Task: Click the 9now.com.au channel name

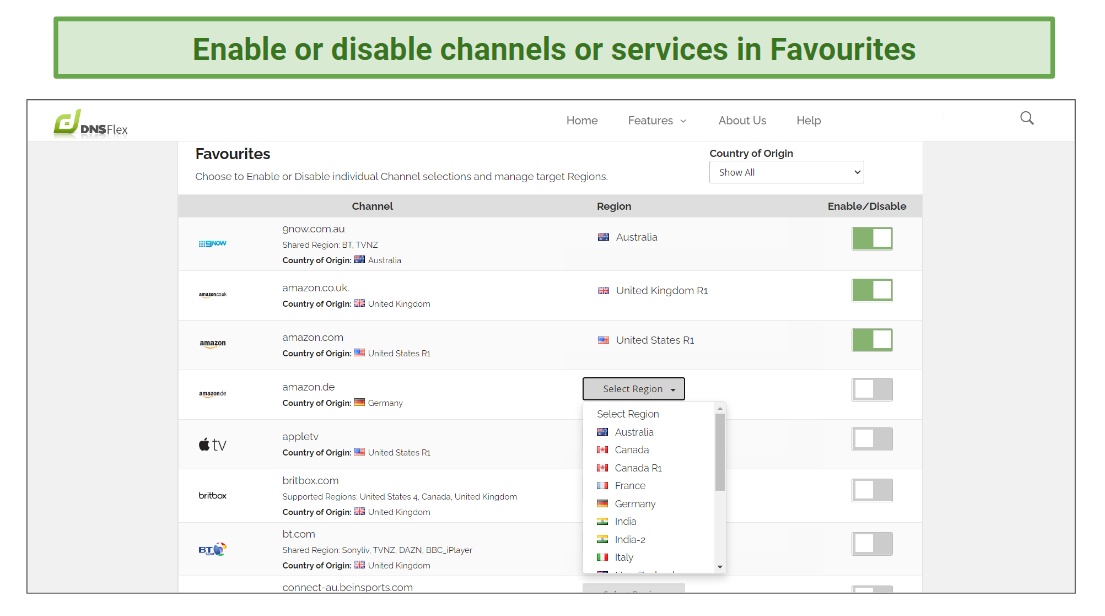Action: point(313,229)
